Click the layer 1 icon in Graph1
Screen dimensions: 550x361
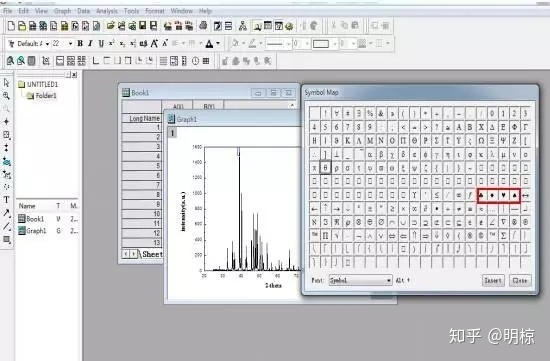tap(172, 133)
